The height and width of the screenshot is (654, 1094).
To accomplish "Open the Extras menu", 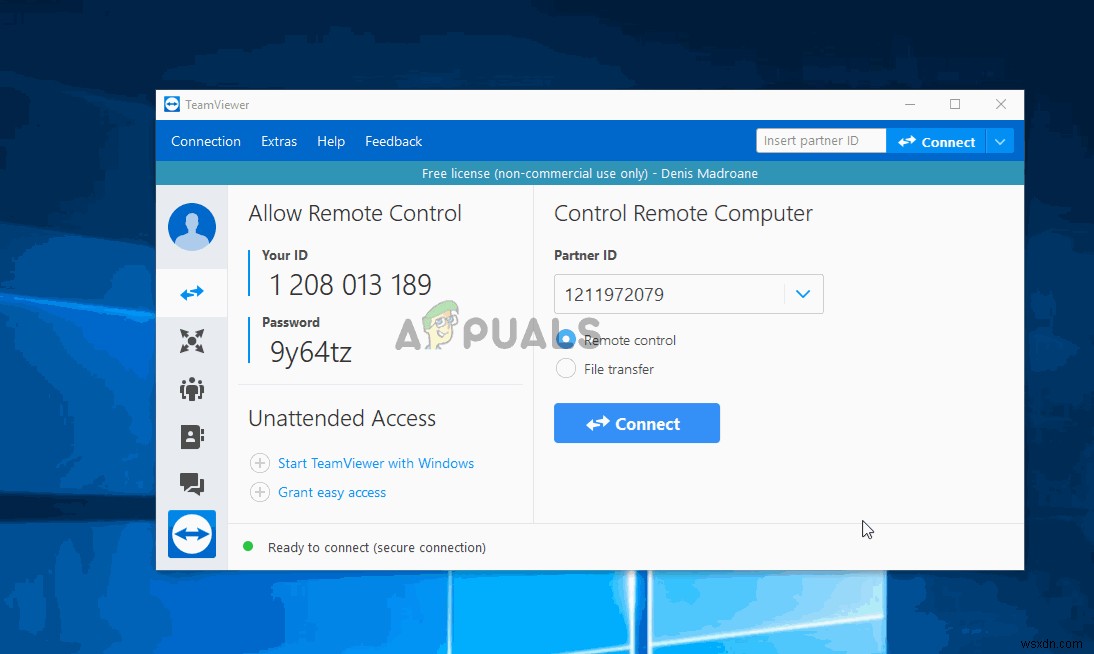I will 279,141.
